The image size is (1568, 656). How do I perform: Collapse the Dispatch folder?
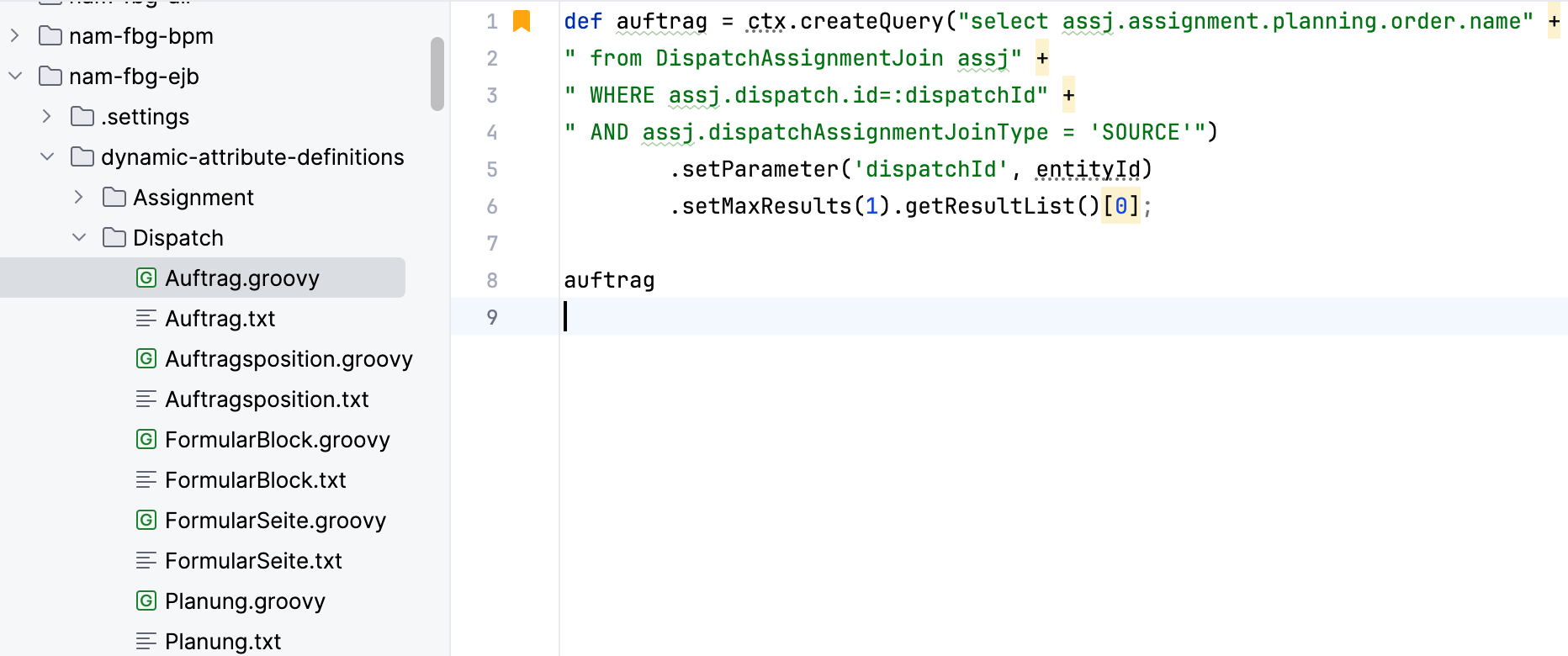pyautogui.click(x=79, y=238)
